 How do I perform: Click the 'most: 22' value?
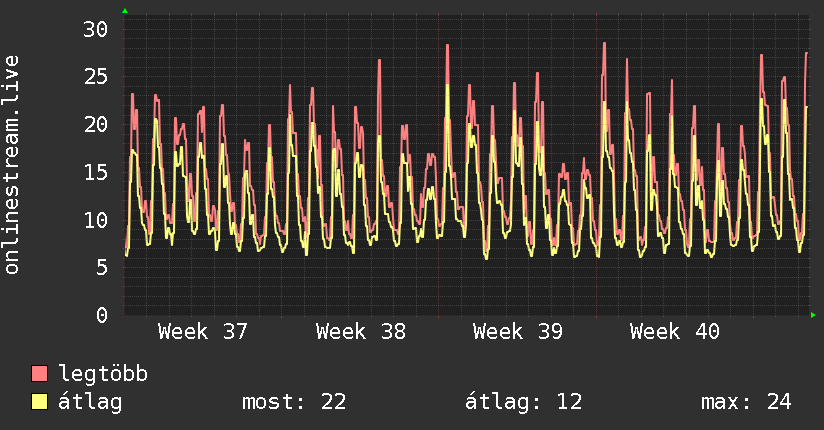[x=294, y=402]
